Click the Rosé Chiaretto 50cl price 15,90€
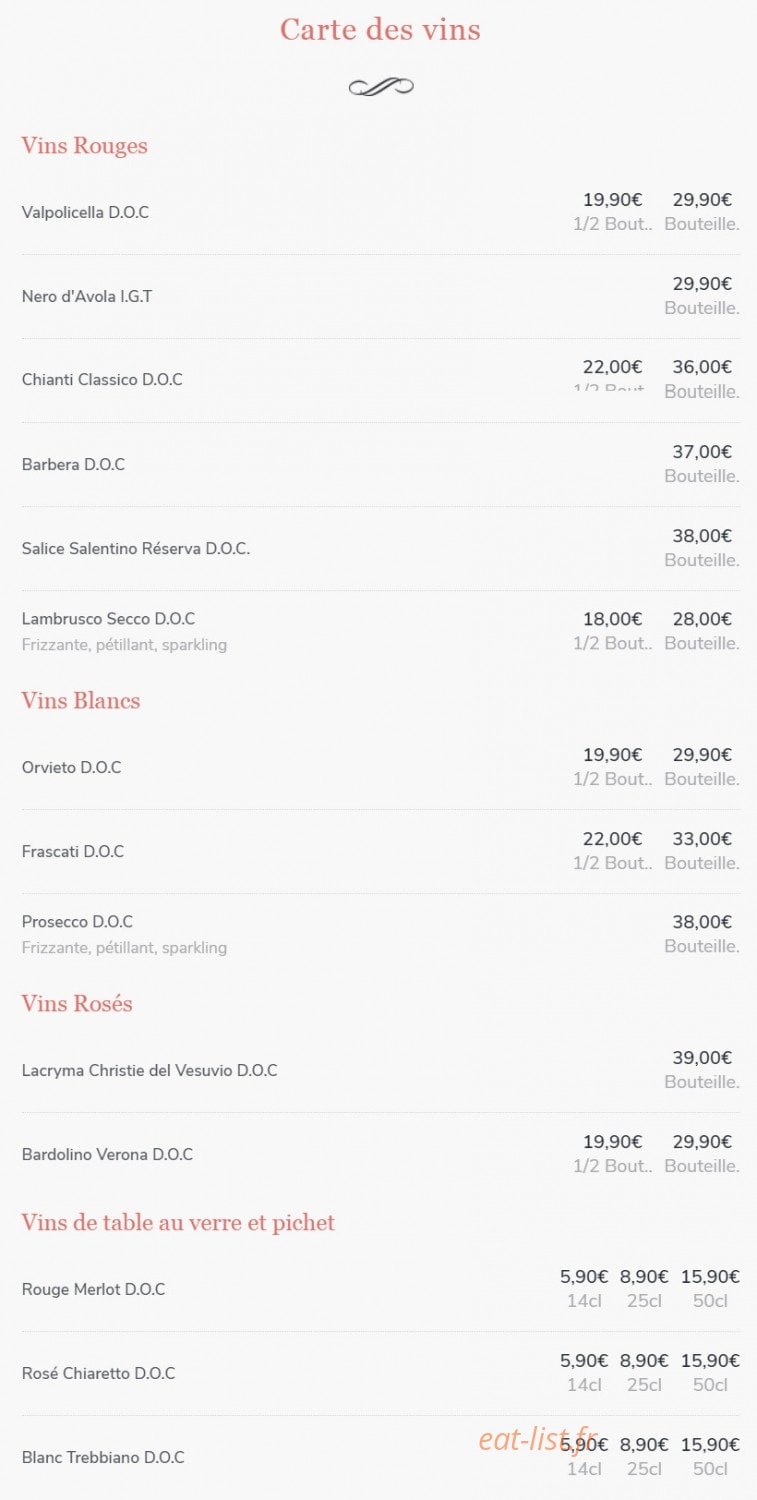This screenshot has width=757, height=1500. 710,1361
